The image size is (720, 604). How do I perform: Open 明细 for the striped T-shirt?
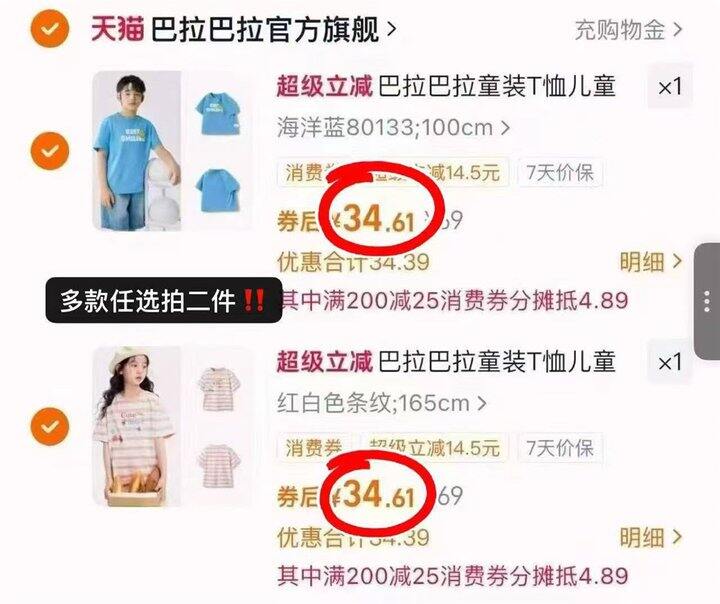click(651, 536)
